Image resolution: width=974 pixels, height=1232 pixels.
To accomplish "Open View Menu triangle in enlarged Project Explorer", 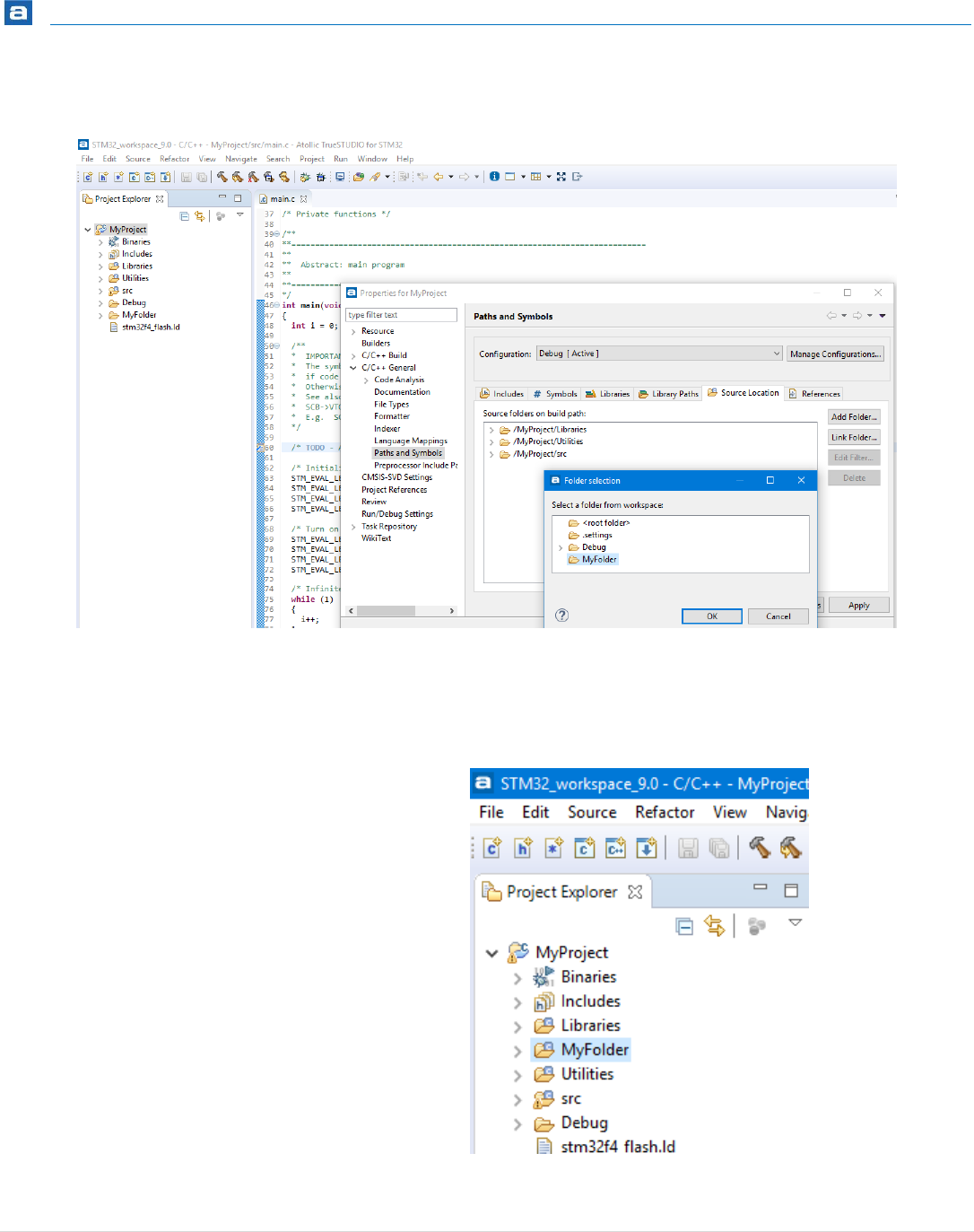I will (795, 922).
